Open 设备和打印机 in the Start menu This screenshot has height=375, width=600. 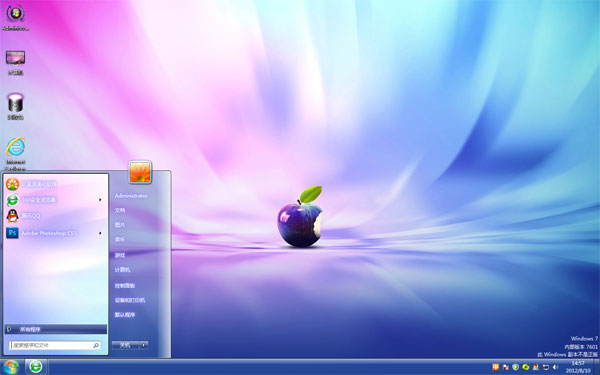pyautogui.click(x=130, y=300)
